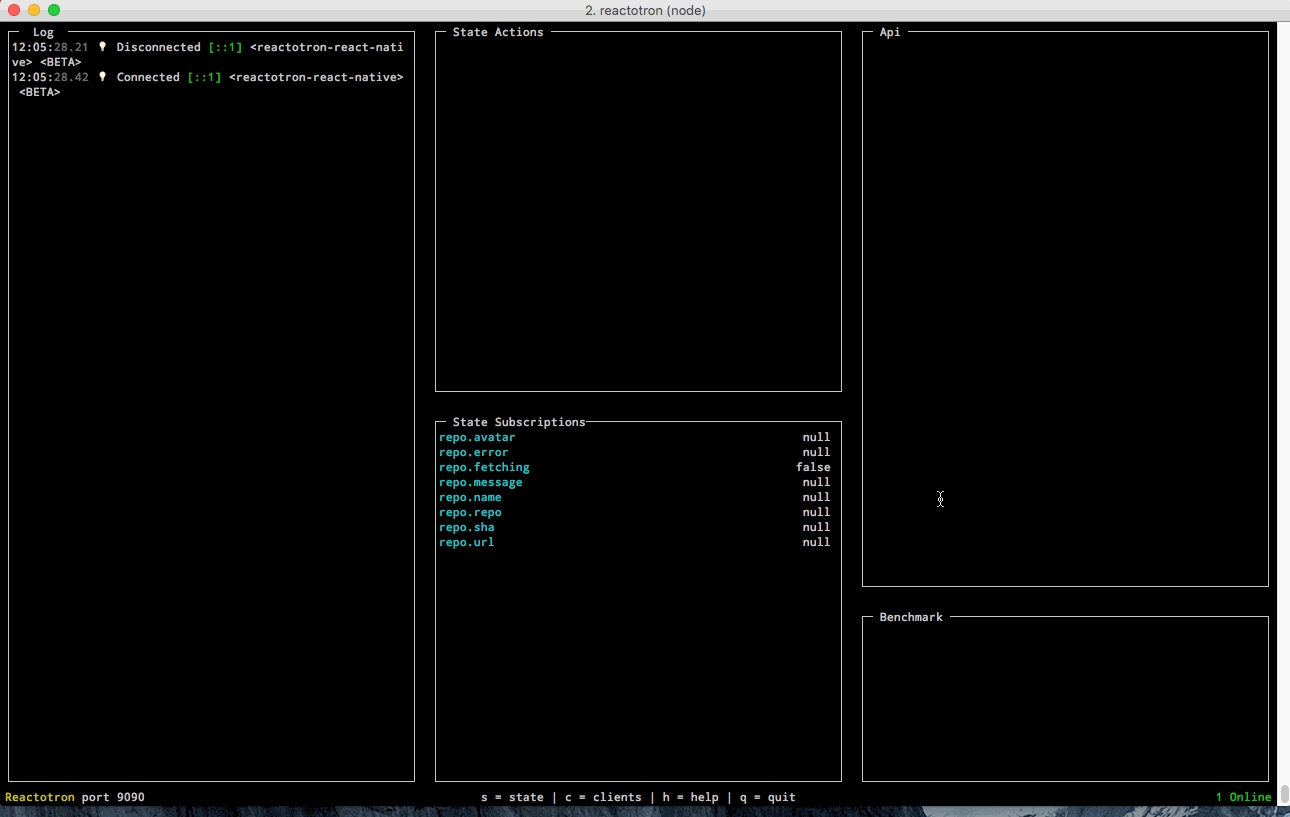Image resolution: width=1290 pixels, height=817 pixels.
Task: Focus the Api panel header
Action: point(889,32)
